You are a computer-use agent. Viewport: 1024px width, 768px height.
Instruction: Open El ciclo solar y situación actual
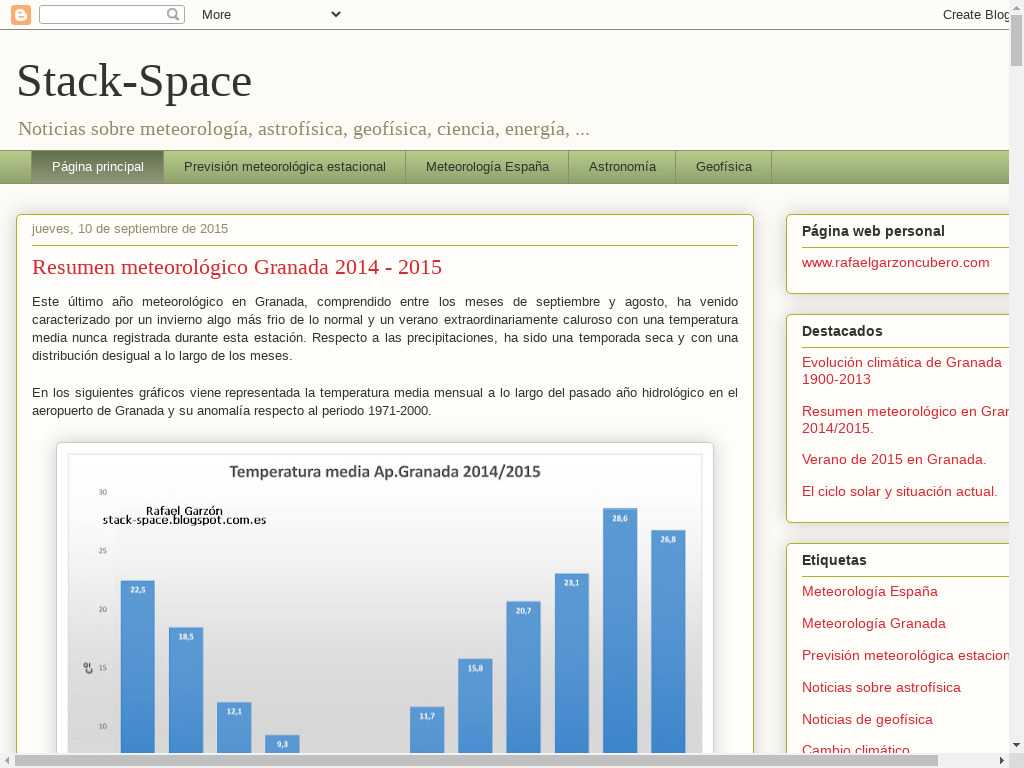[x=900, y=492]
